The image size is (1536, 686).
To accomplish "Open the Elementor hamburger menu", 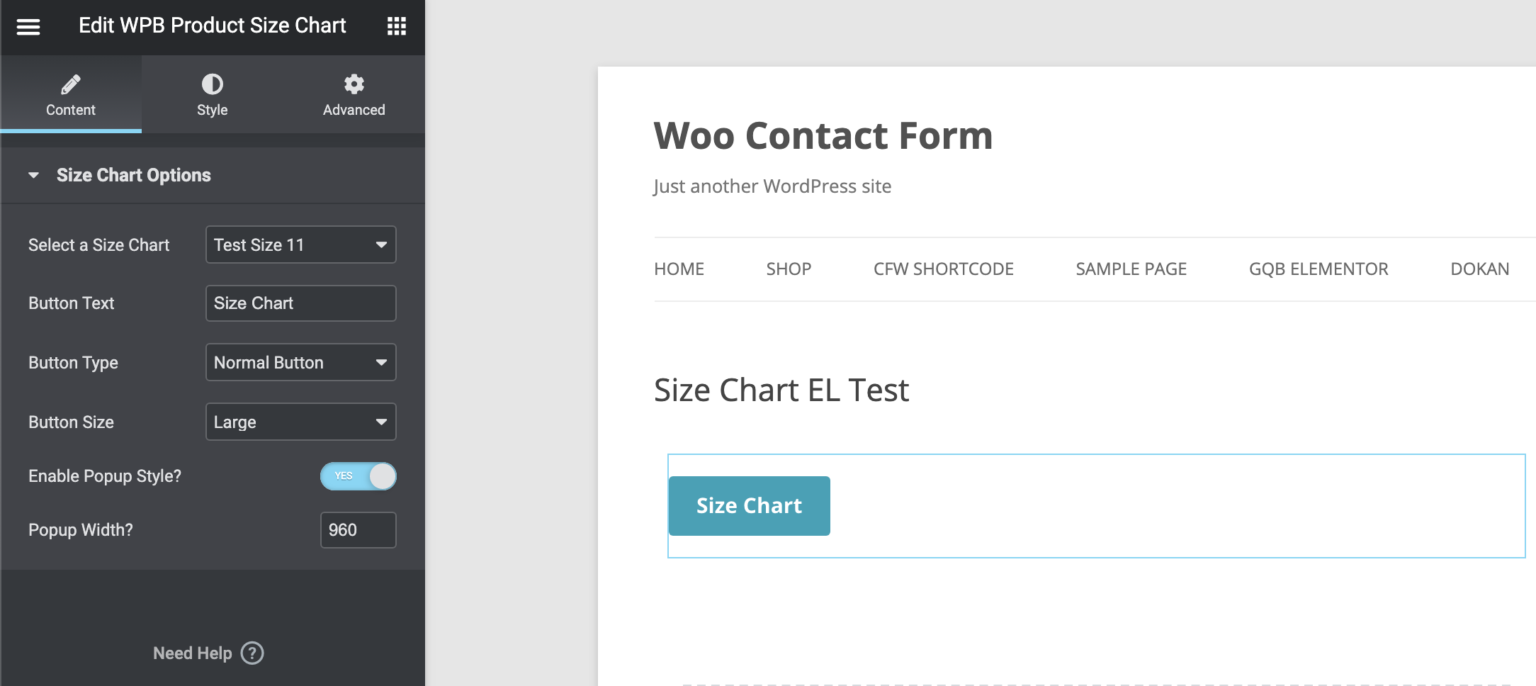I will click(x=27, y=26).
